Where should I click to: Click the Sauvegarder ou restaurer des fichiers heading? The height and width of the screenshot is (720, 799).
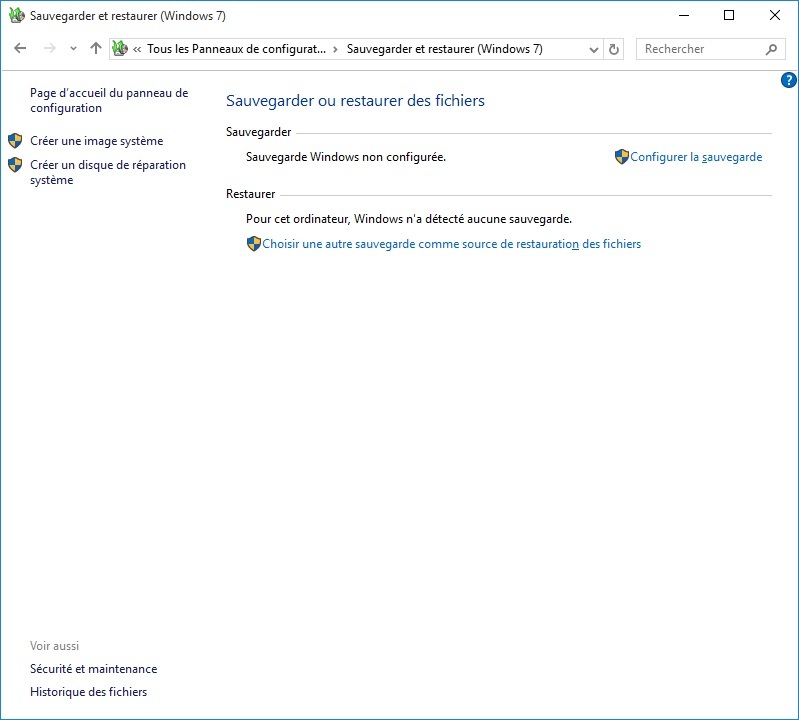[x=355, y=101]
